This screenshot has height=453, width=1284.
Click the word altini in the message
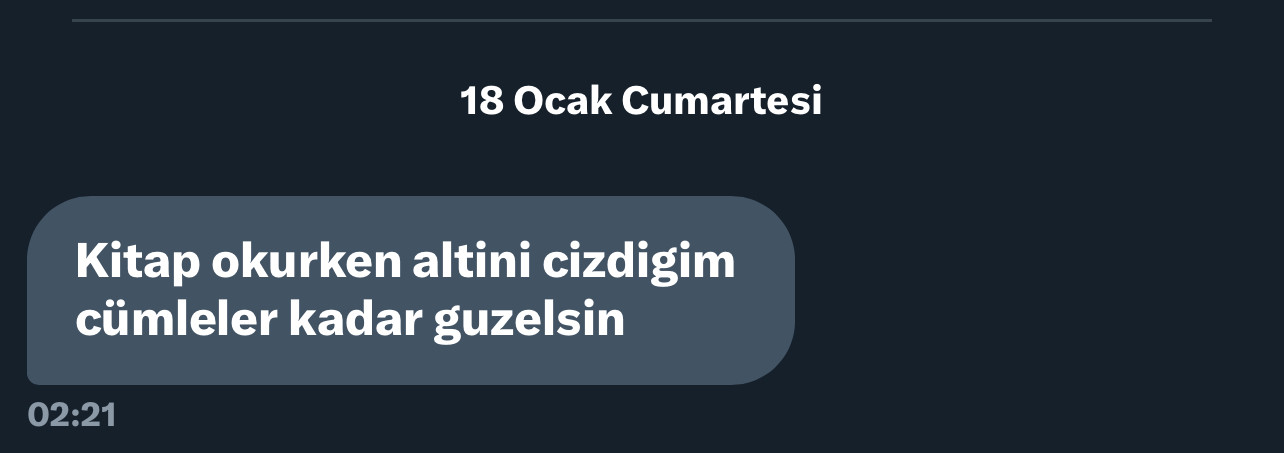pyautogui.click(x=472, y=263)
